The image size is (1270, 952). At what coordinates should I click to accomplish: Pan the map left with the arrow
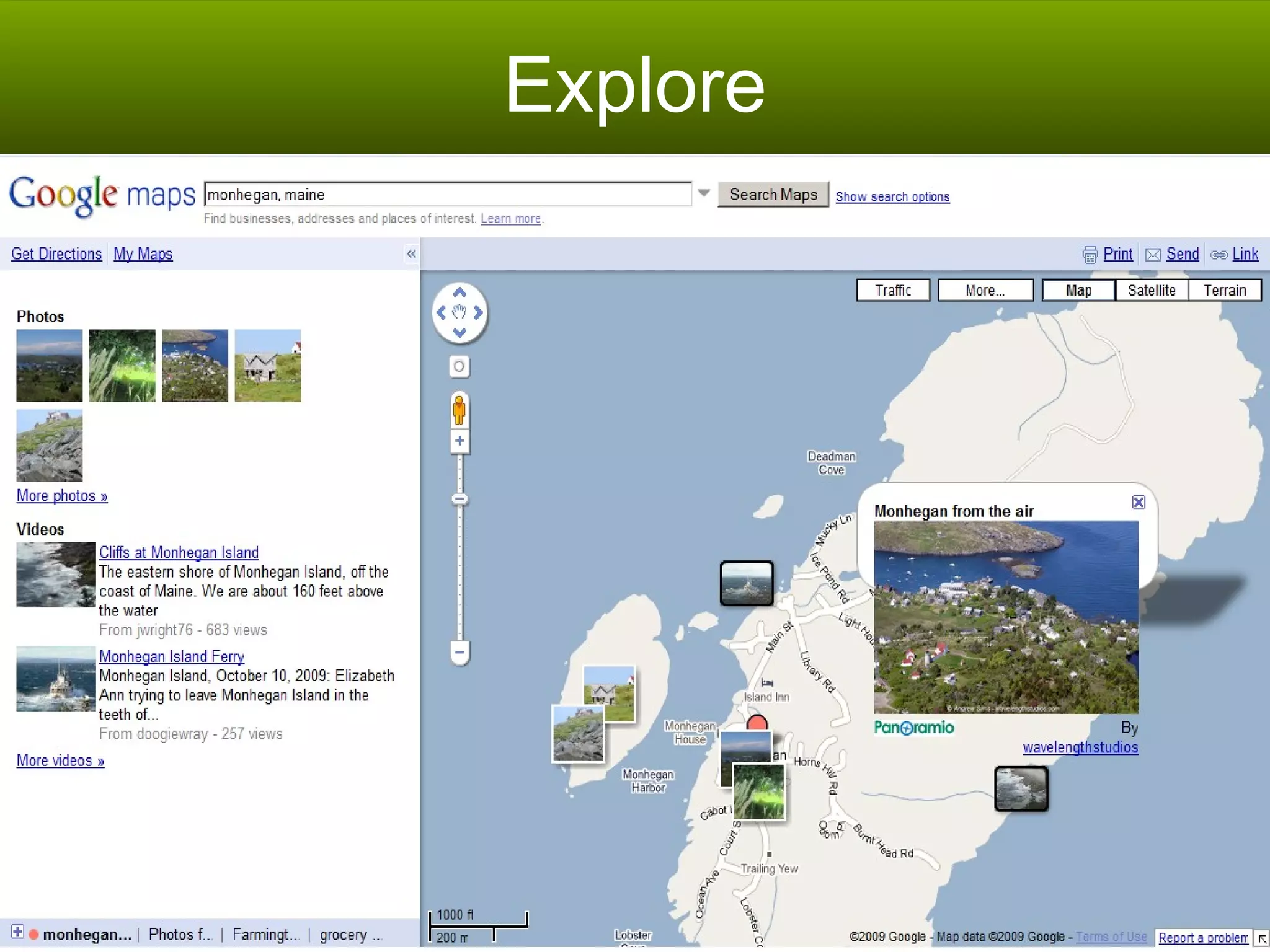click(441, 312)
